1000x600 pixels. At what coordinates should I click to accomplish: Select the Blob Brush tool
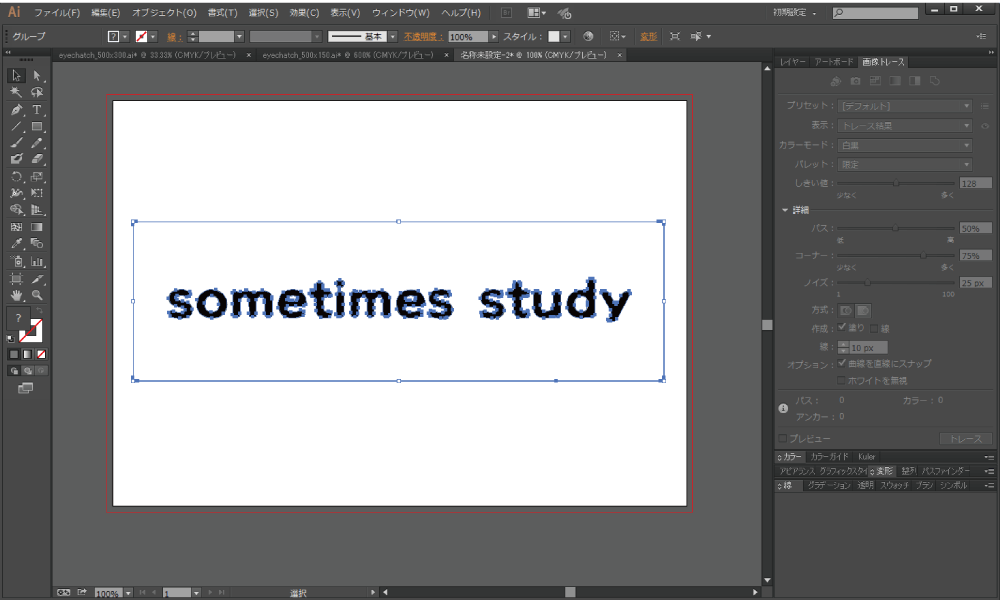tap(16, 159)
